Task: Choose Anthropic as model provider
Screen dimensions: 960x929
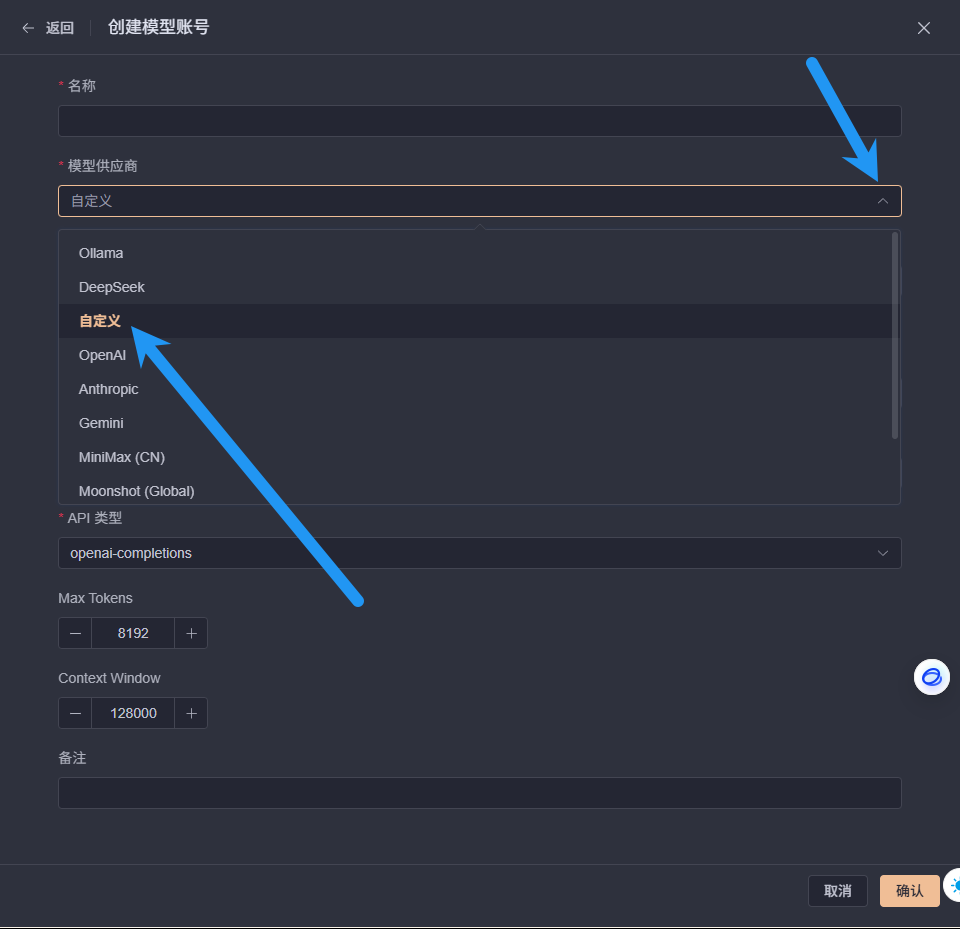Action: pyautogui.click(x=109, y=389)
